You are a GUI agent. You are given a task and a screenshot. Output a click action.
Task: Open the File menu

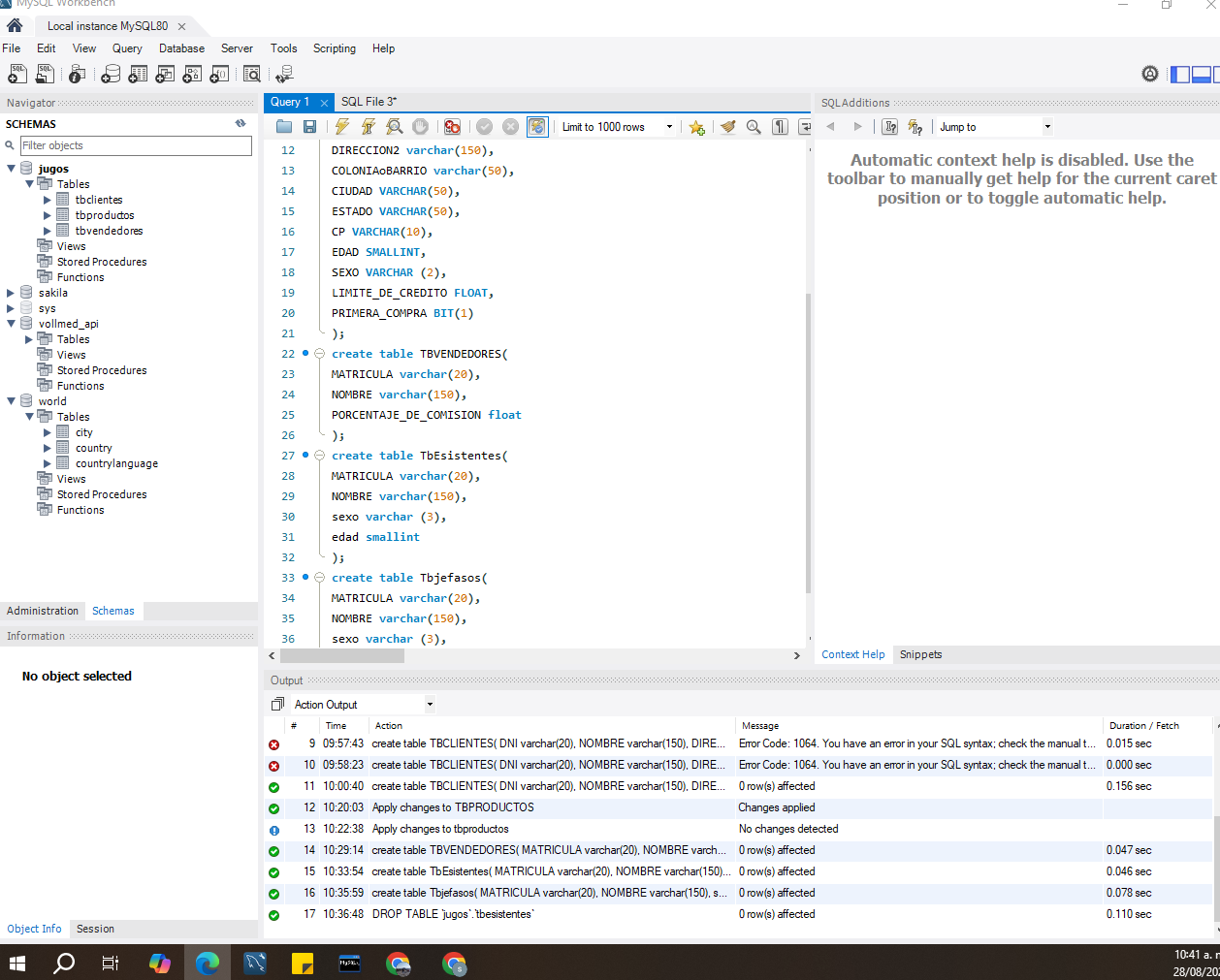pyautogui.click(x=12, y=48)
